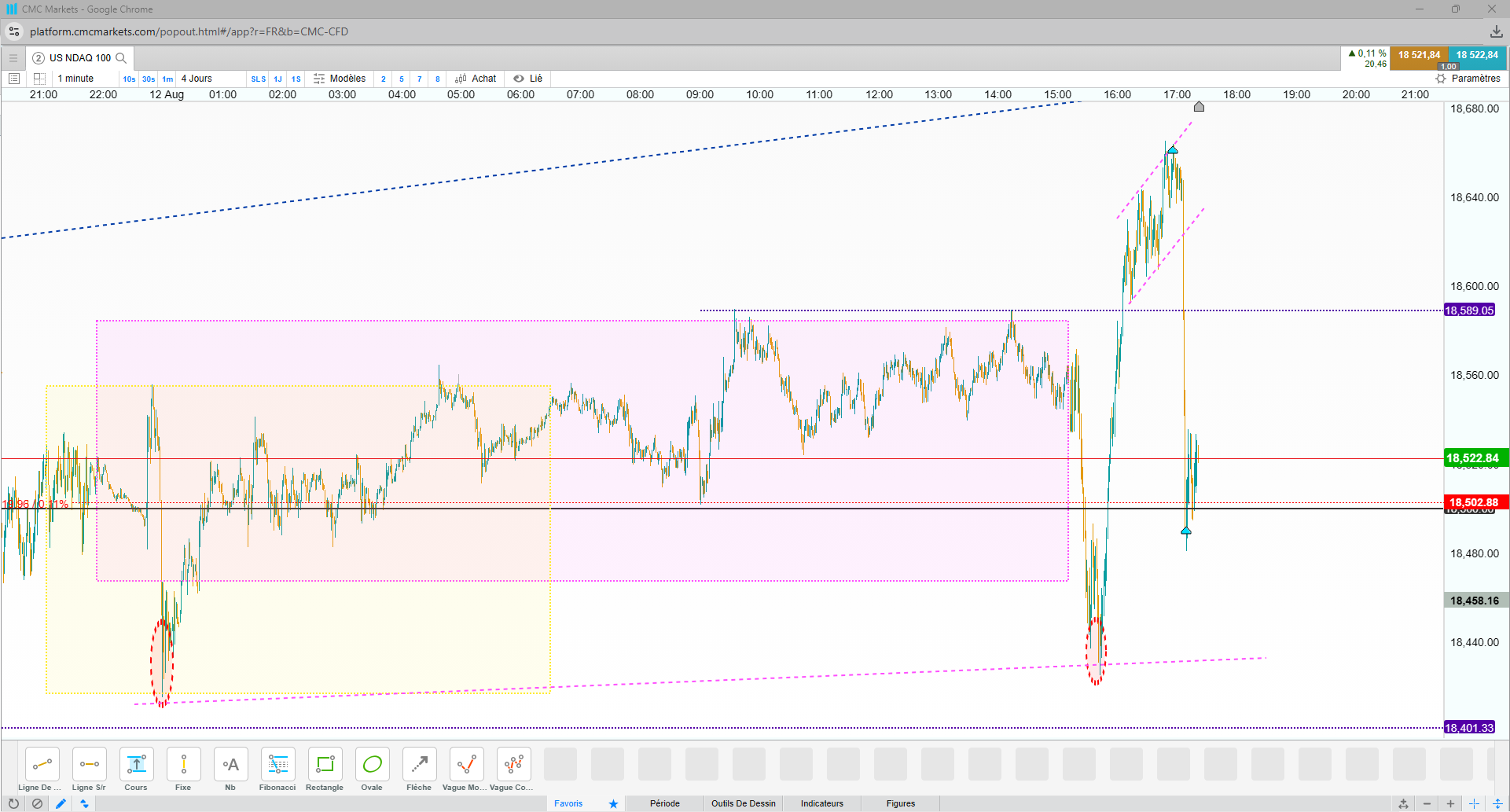Click the sell price 18 521,84 button

tap(1419, 58)
